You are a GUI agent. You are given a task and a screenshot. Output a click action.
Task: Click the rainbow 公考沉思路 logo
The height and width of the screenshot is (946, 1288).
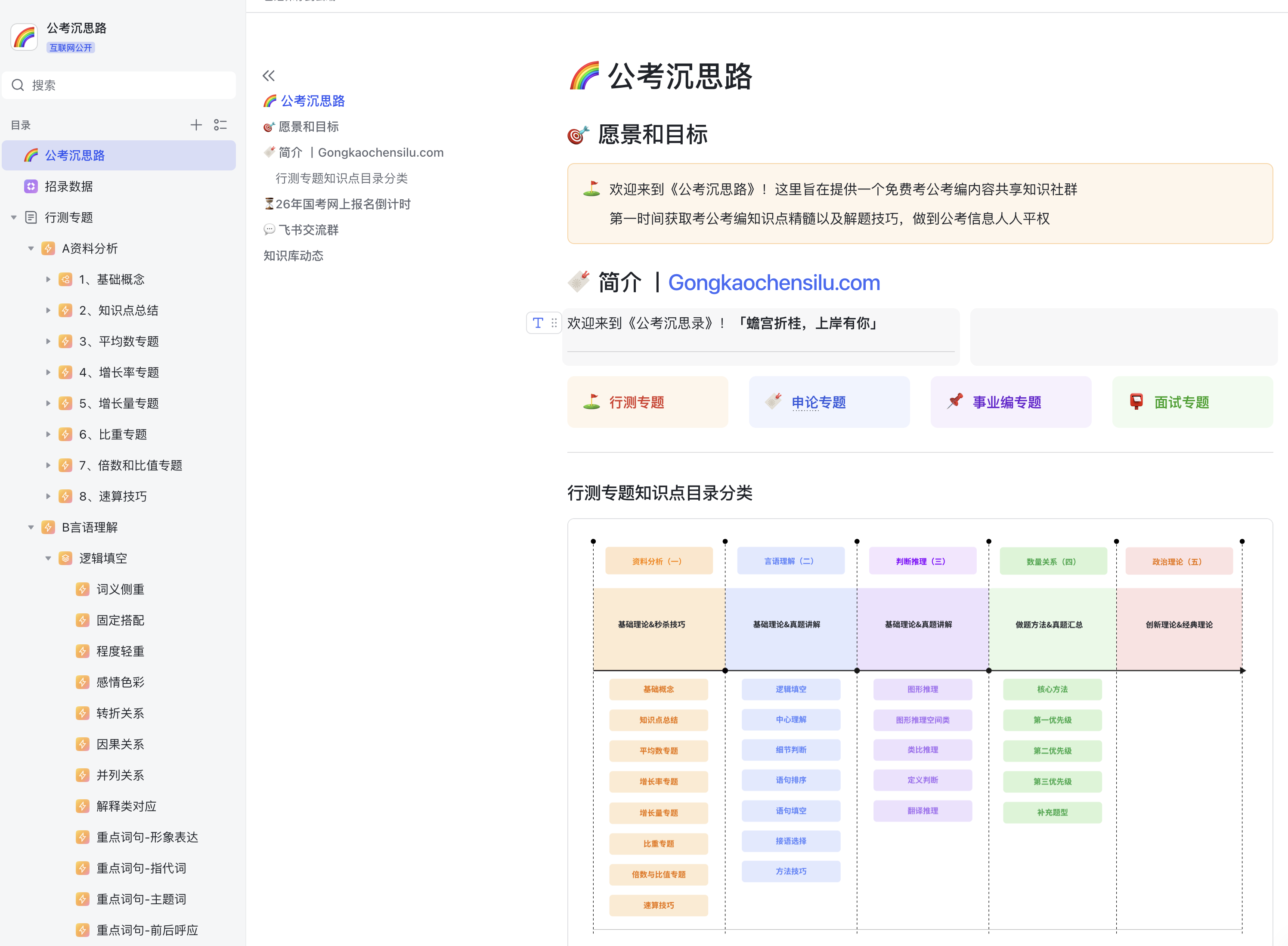click(24, 36)
